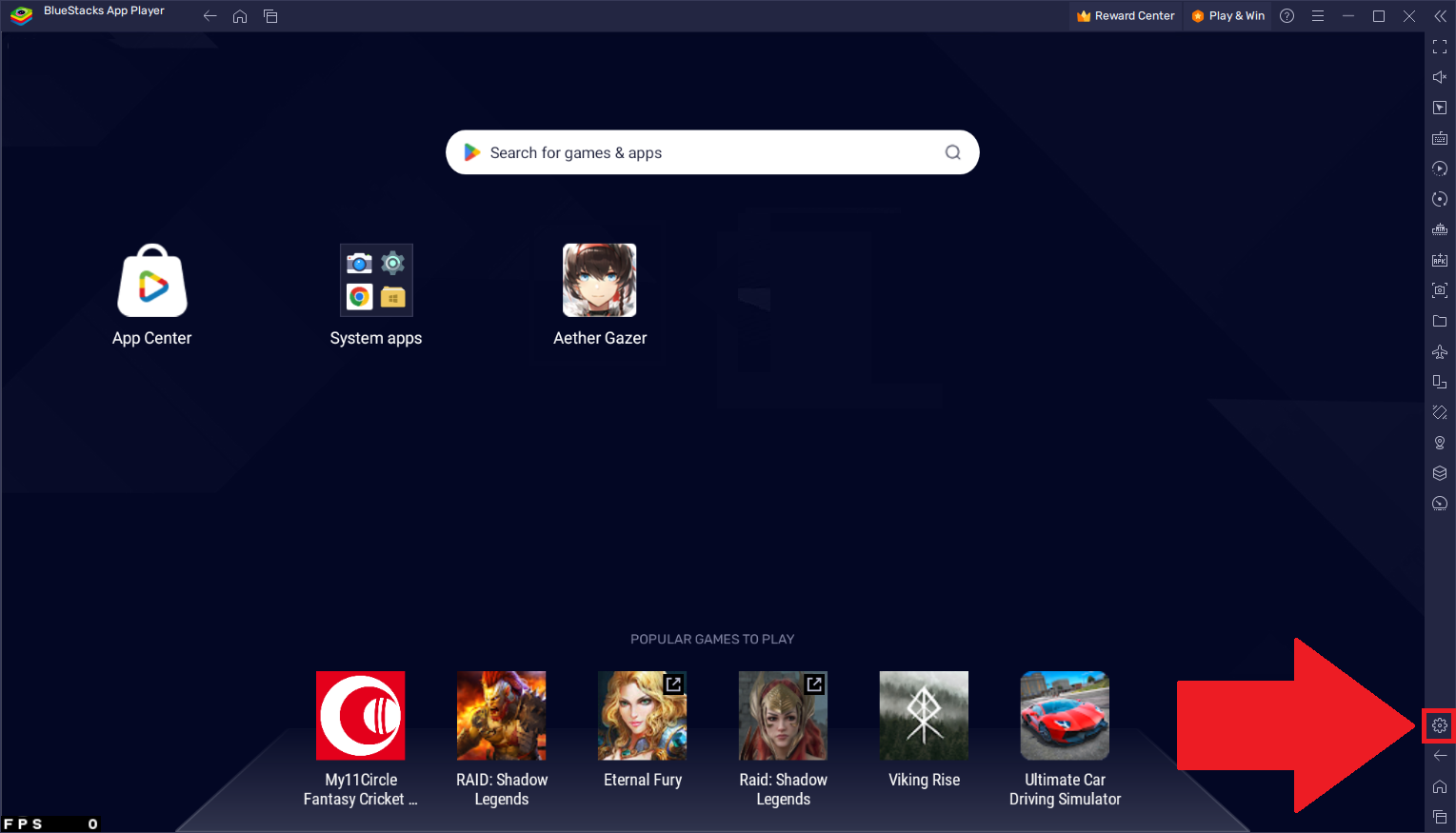Image resolution: width=1456 pixels, height=833 pixels.
Task: Open the Media Manager folder
Action: point(1439,321)
